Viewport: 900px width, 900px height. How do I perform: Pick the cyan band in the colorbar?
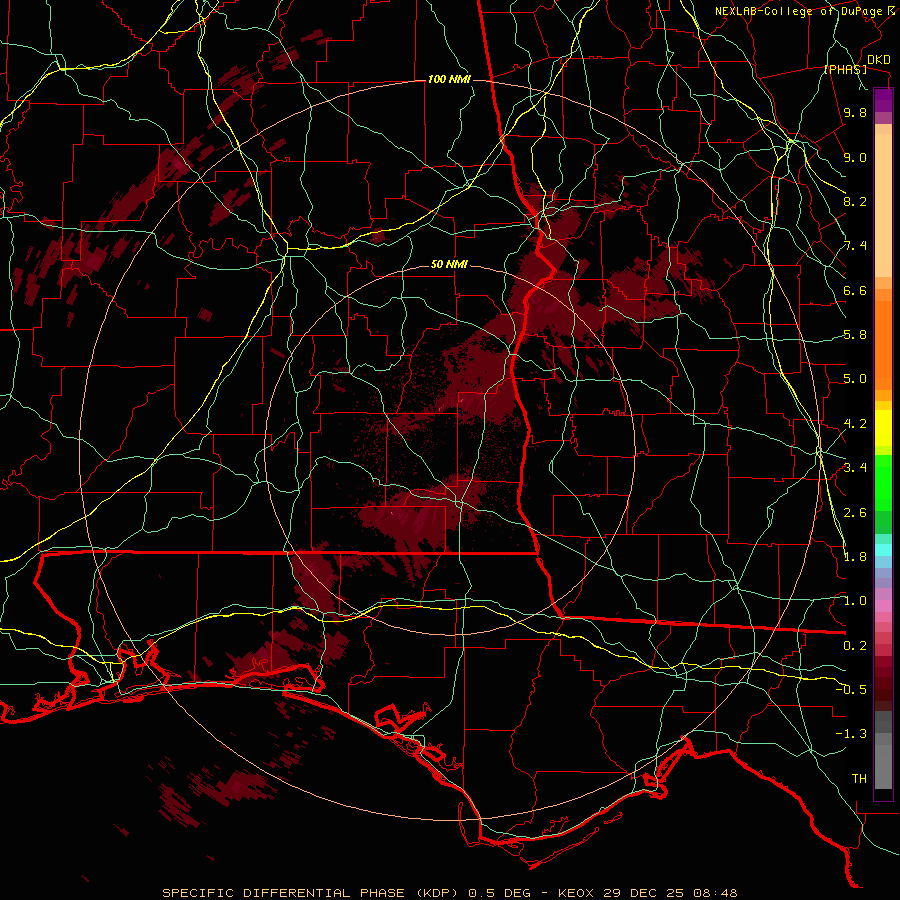(883, 550)
